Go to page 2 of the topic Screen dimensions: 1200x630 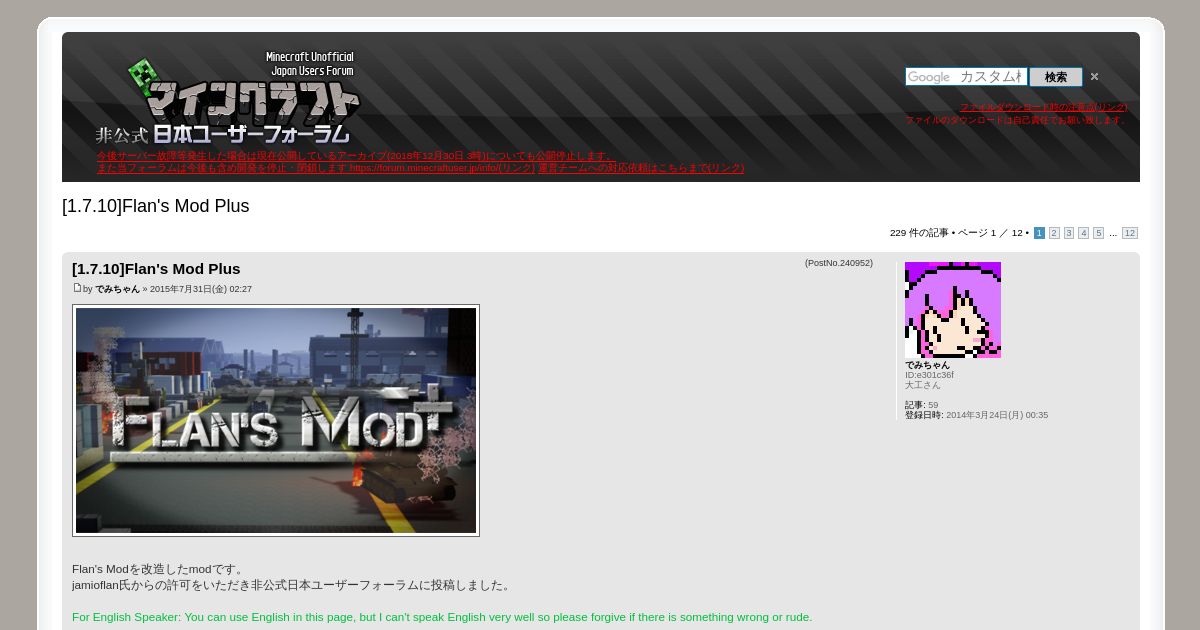coord(1054,233)
